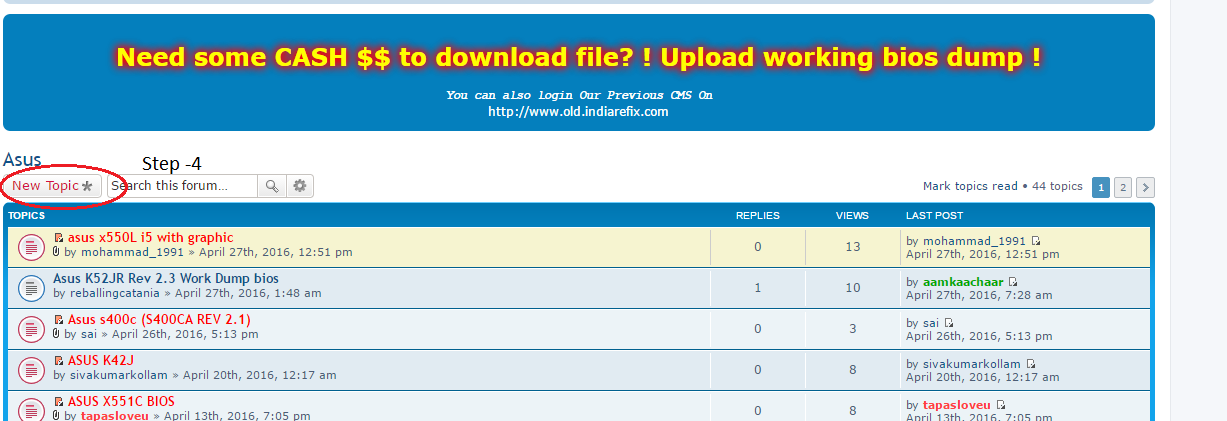Open last poster aamkaachaar profile

[963, 282]
